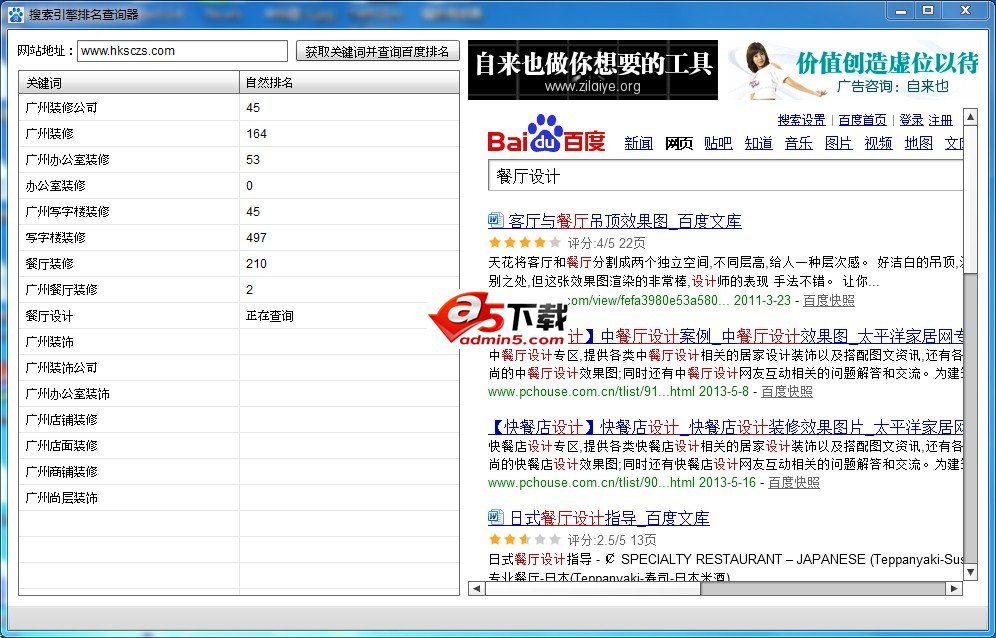Click the 价值创造虚位以待 banner ad
The height and width of the screenshot is (638, 996).
point(855,70)
